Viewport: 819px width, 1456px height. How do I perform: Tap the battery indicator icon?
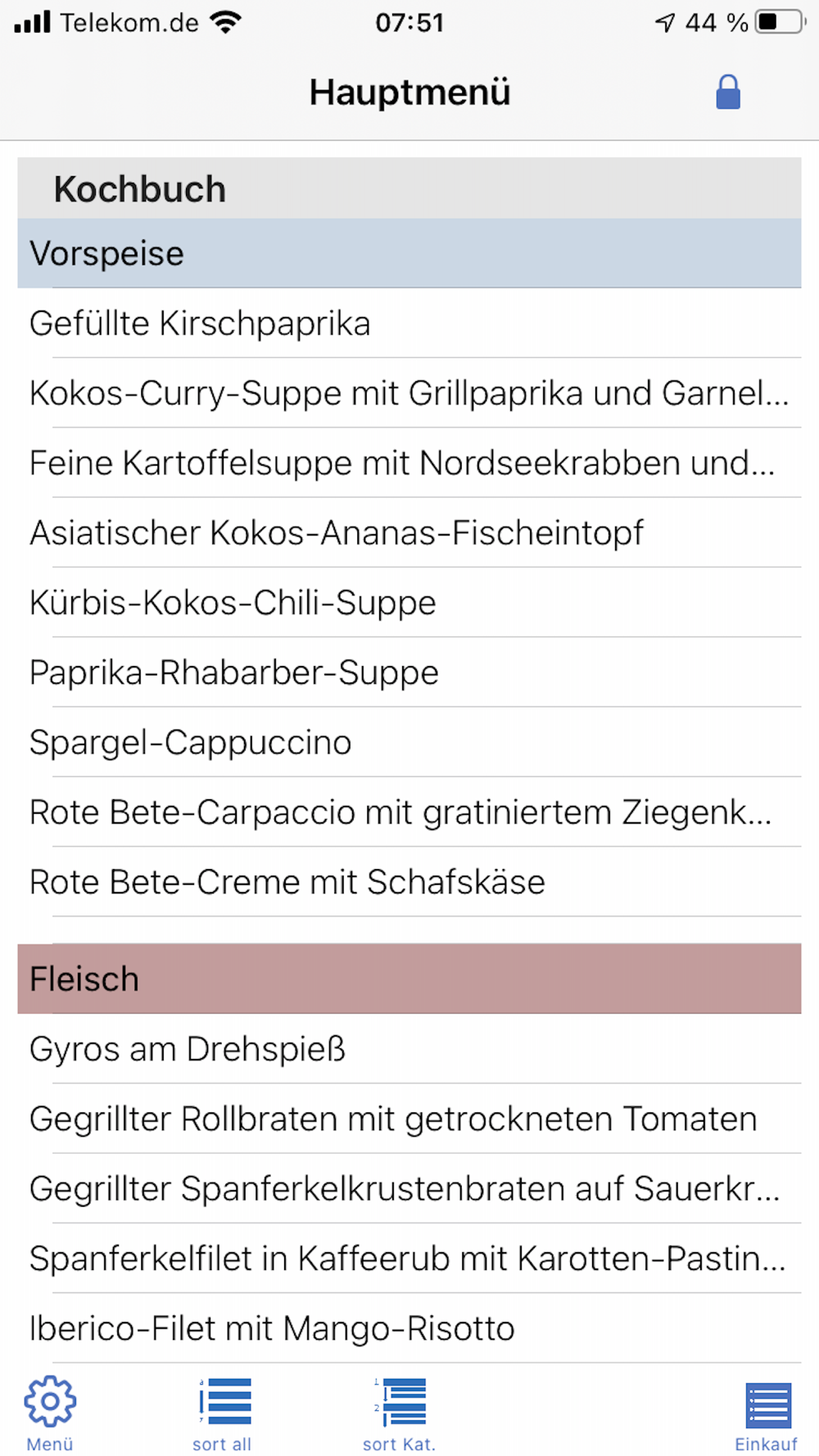[781, 22]
